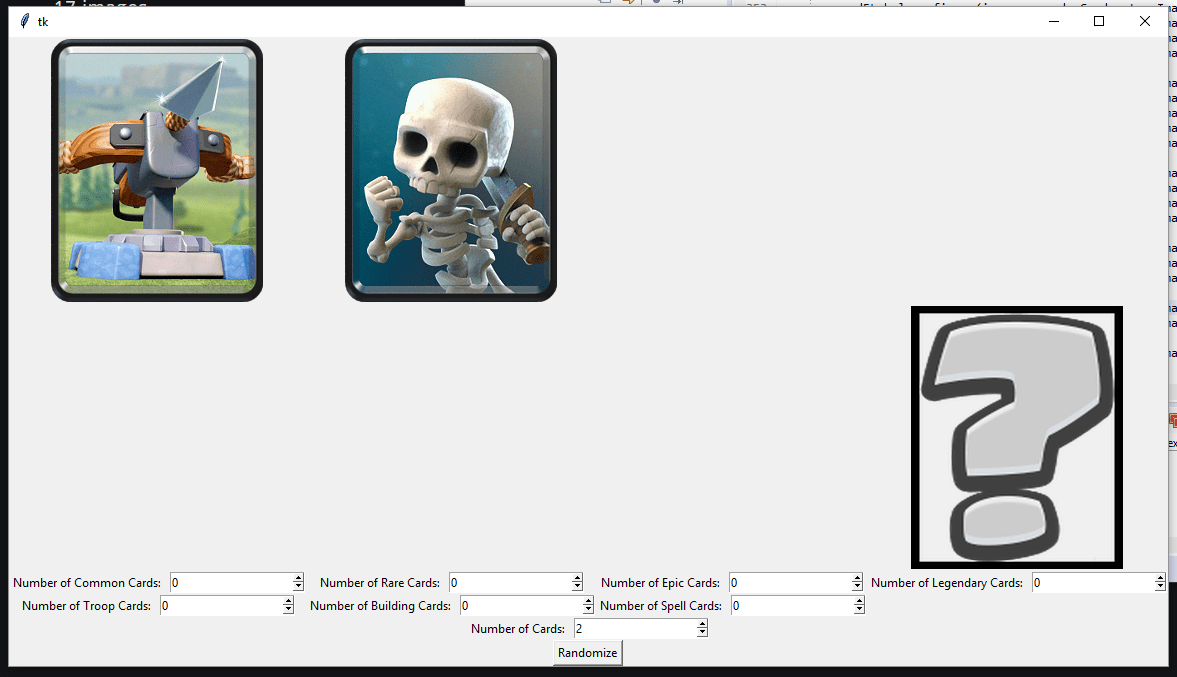This screenshot has width=1177, height=677.
Task: Focus the Number of Spell Cards field
Action: 793,606
